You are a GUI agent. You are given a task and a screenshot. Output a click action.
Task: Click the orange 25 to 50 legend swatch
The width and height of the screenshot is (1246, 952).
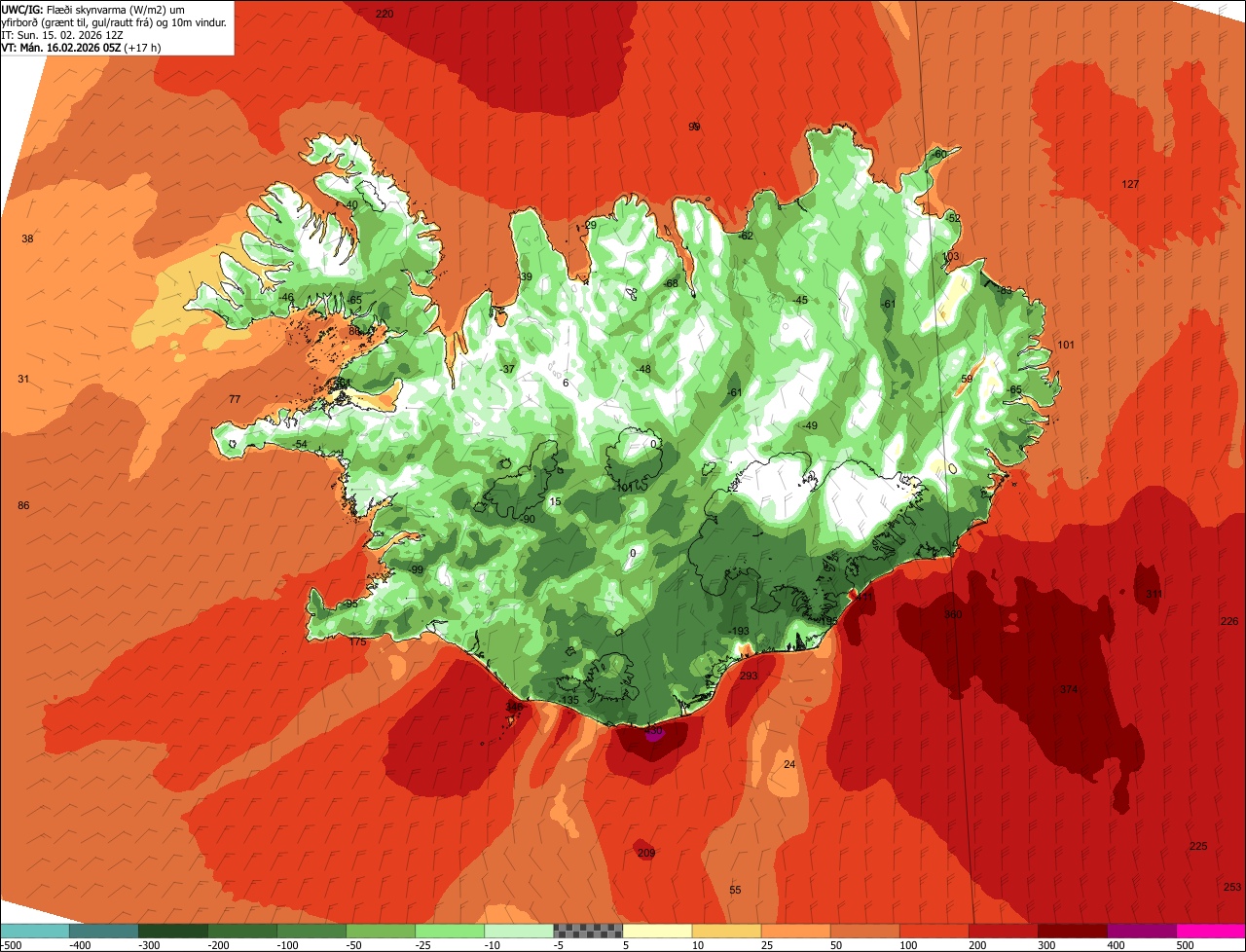[795, 930]
